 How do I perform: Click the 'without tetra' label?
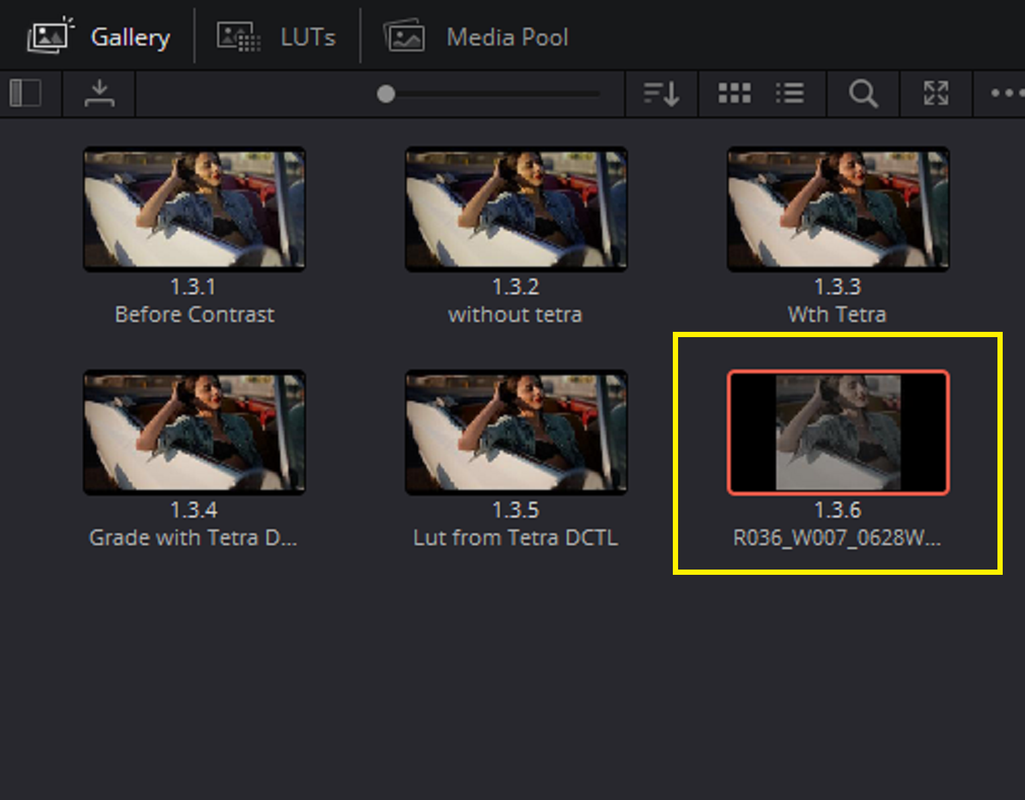point(515,314)
